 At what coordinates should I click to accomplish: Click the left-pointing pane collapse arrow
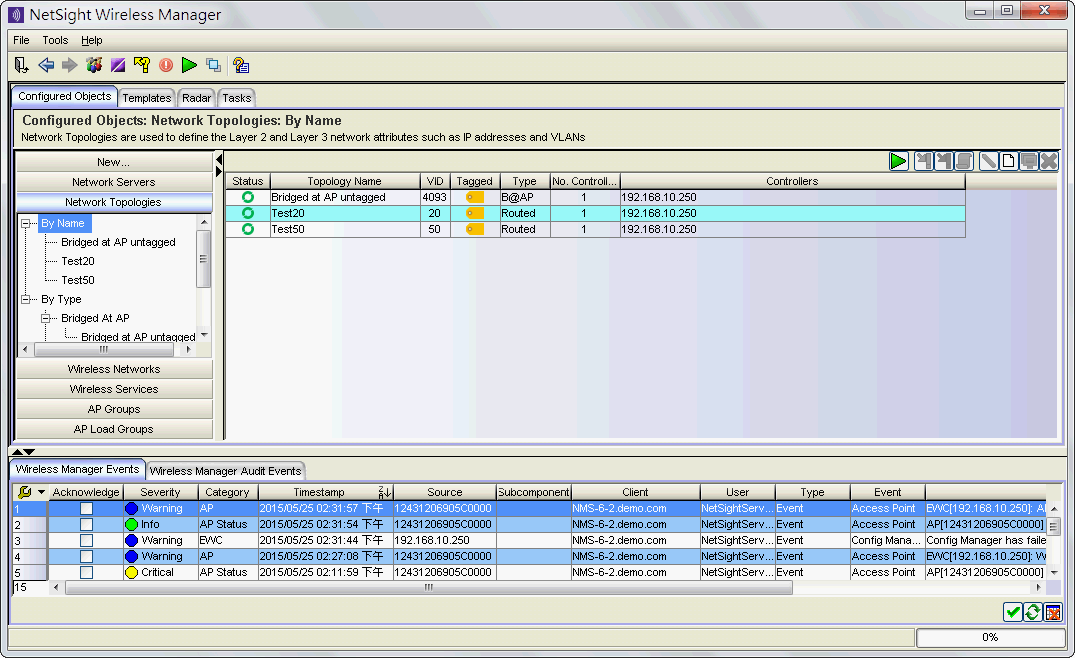pos(219,160)
